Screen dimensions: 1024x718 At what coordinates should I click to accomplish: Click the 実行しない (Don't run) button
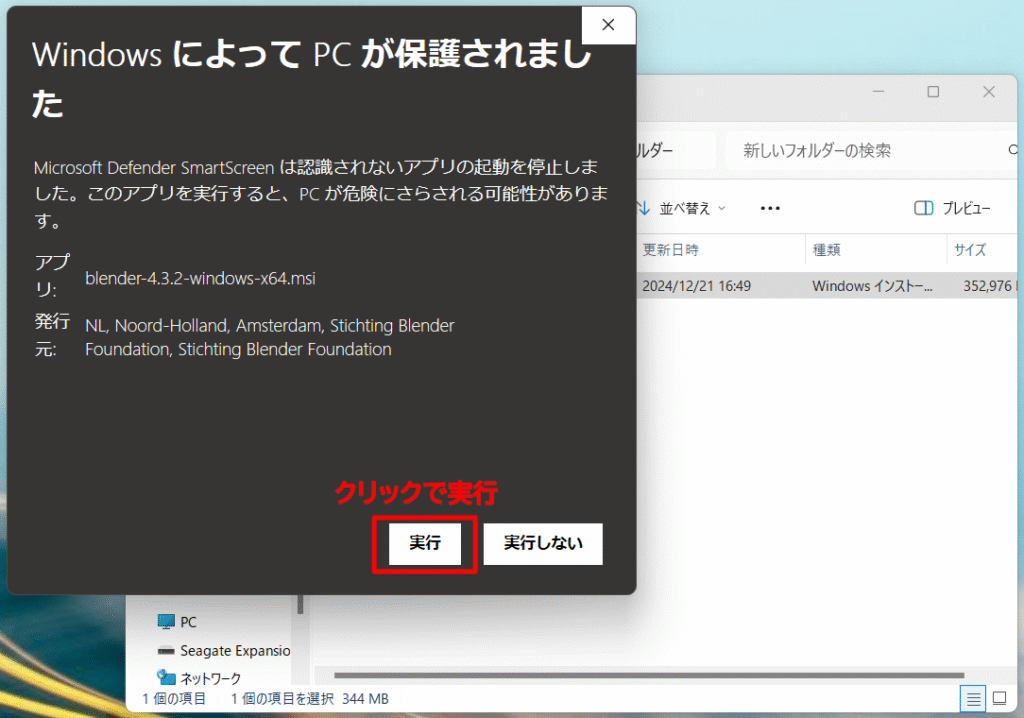(543, 543)
